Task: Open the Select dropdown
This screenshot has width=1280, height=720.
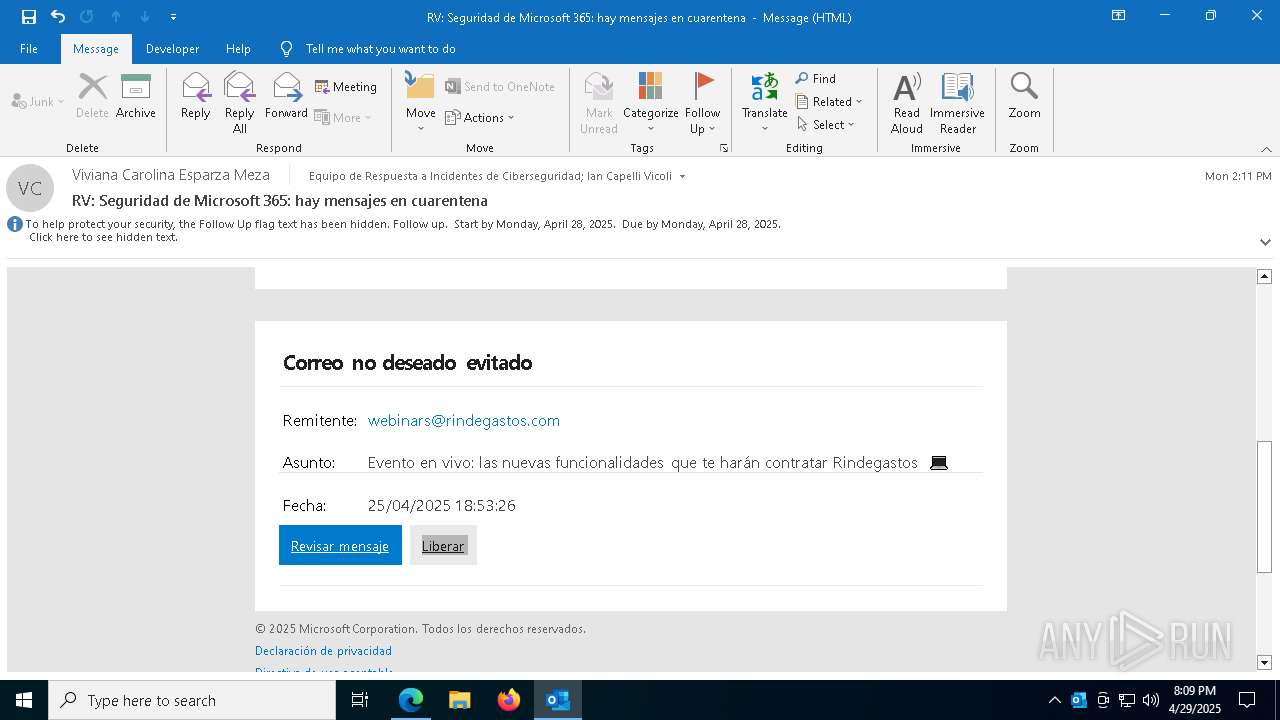Action: click(826, 125)
